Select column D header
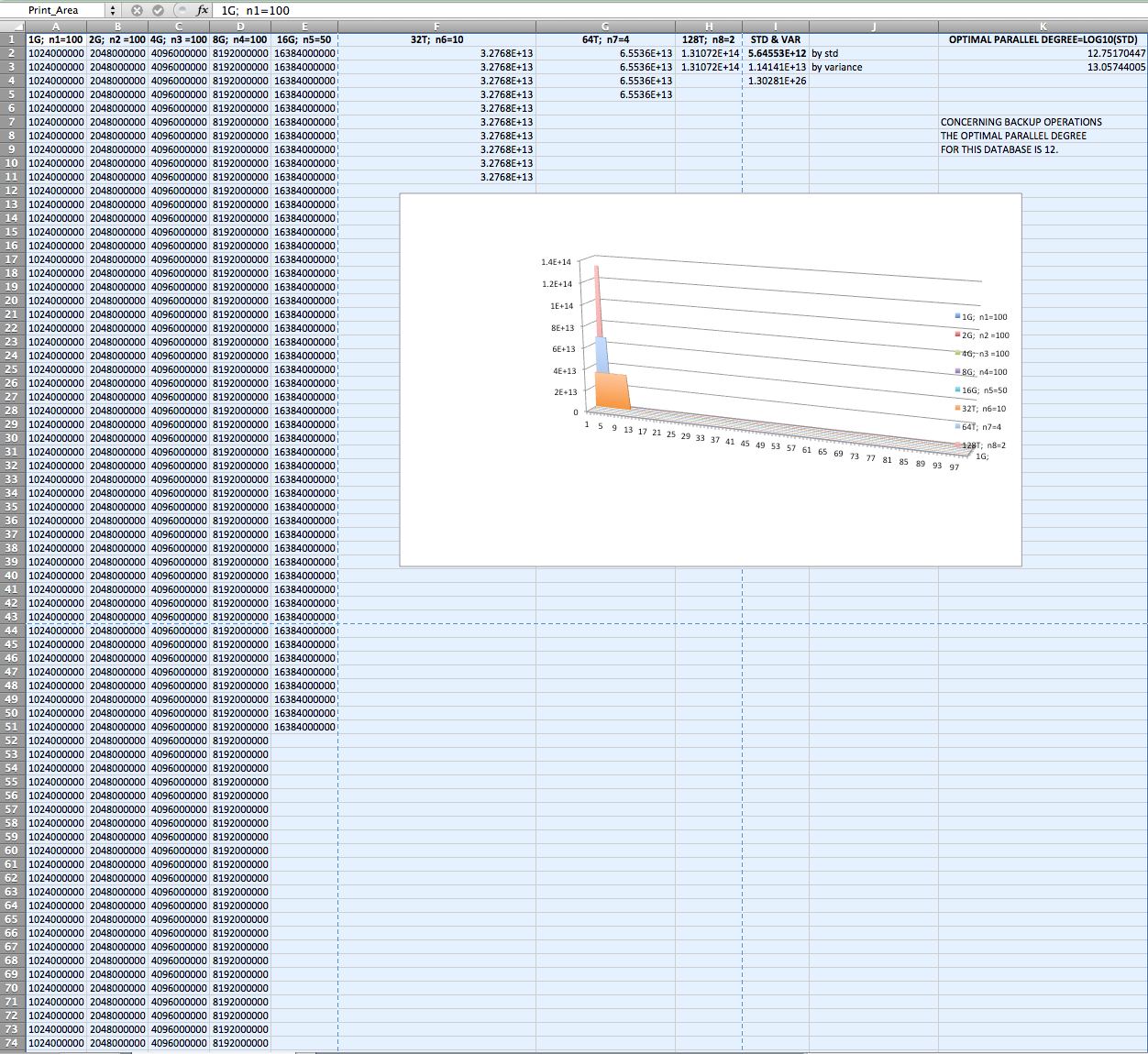The height and width of the screenshot is (1054, 1148). [240, 27]
